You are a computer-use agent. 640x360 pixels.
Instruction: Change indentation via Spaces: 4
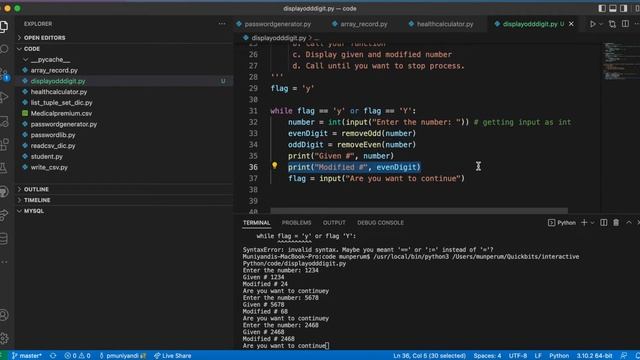(x=487, y=356)
